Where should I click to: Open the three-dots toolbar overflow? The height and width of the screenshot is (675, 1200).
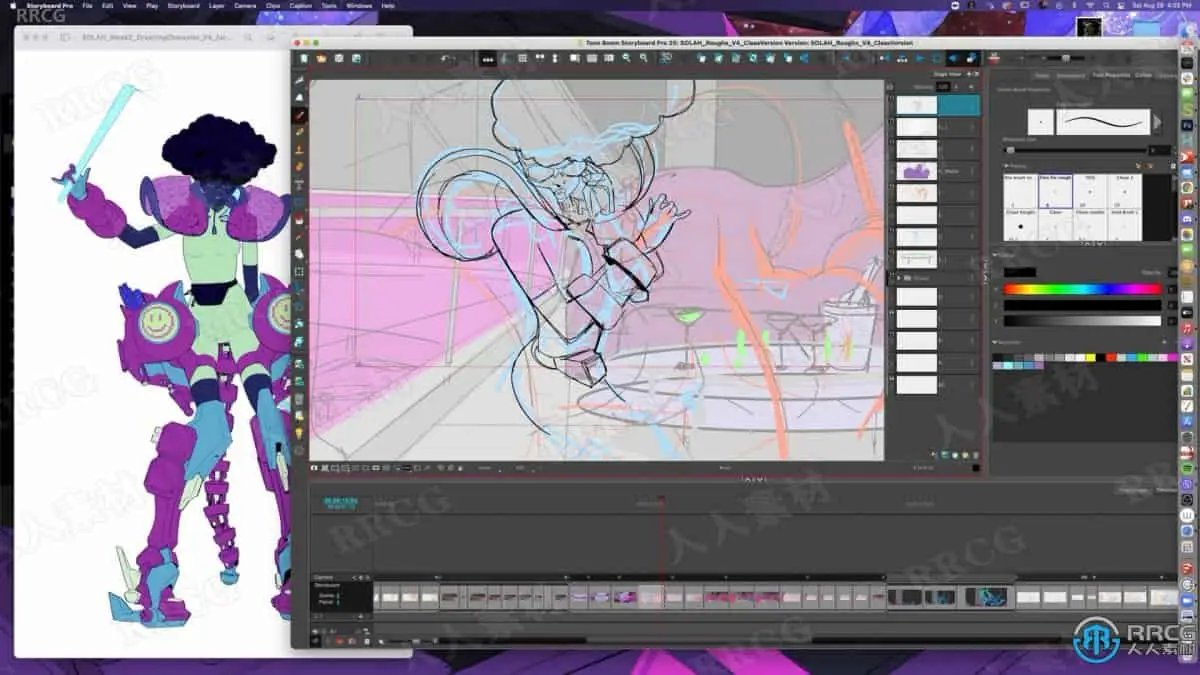(x=487, y=59)
